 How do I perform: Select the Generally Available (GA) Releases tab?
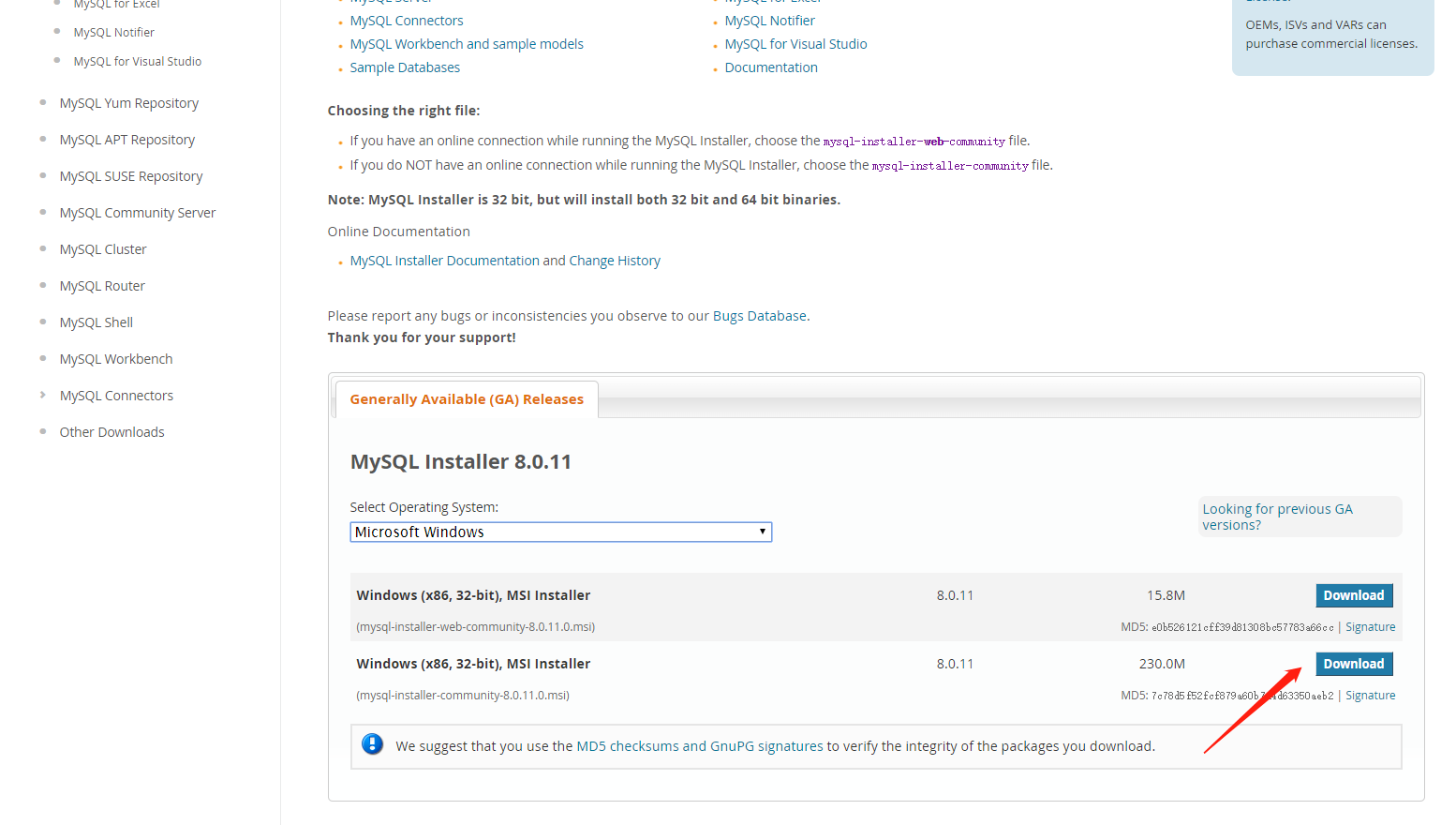(x=467, y=399)
